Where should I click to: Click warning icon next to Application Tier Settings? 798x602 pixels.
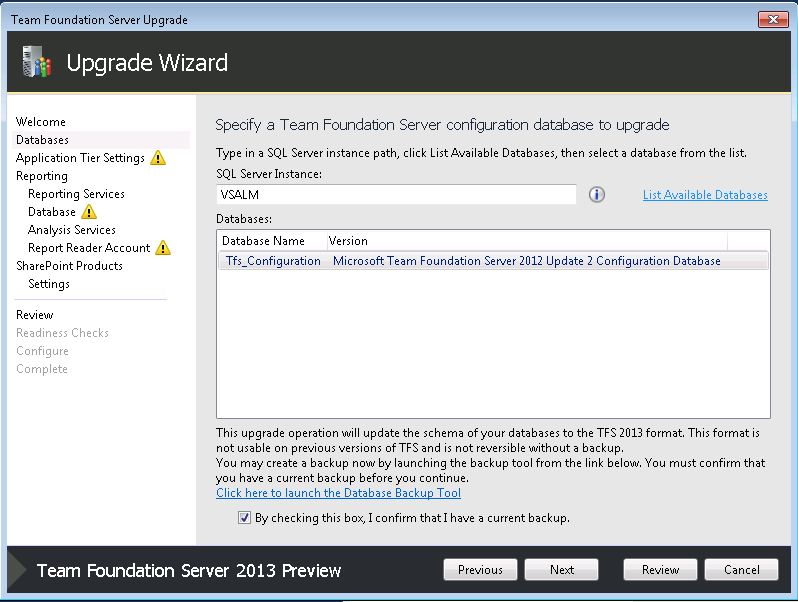[x=158, y=158]
